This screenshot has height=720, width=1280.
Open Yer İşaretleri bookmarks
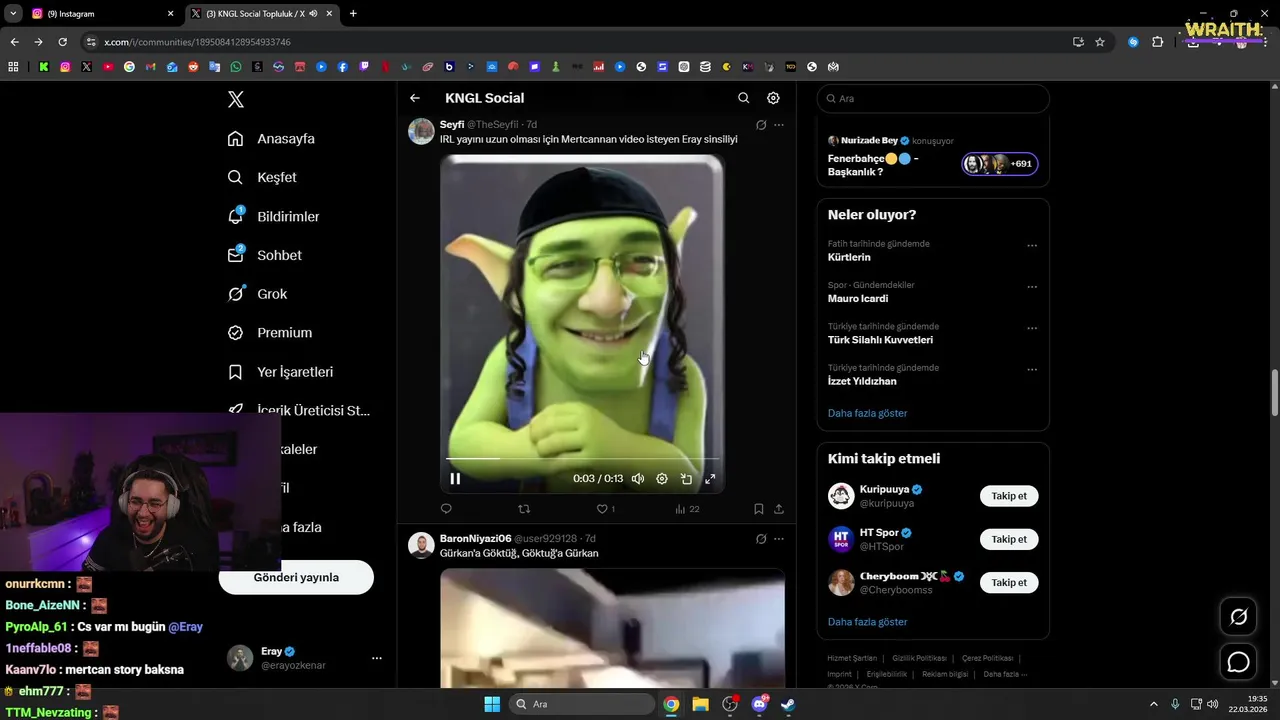pos(280,372)
